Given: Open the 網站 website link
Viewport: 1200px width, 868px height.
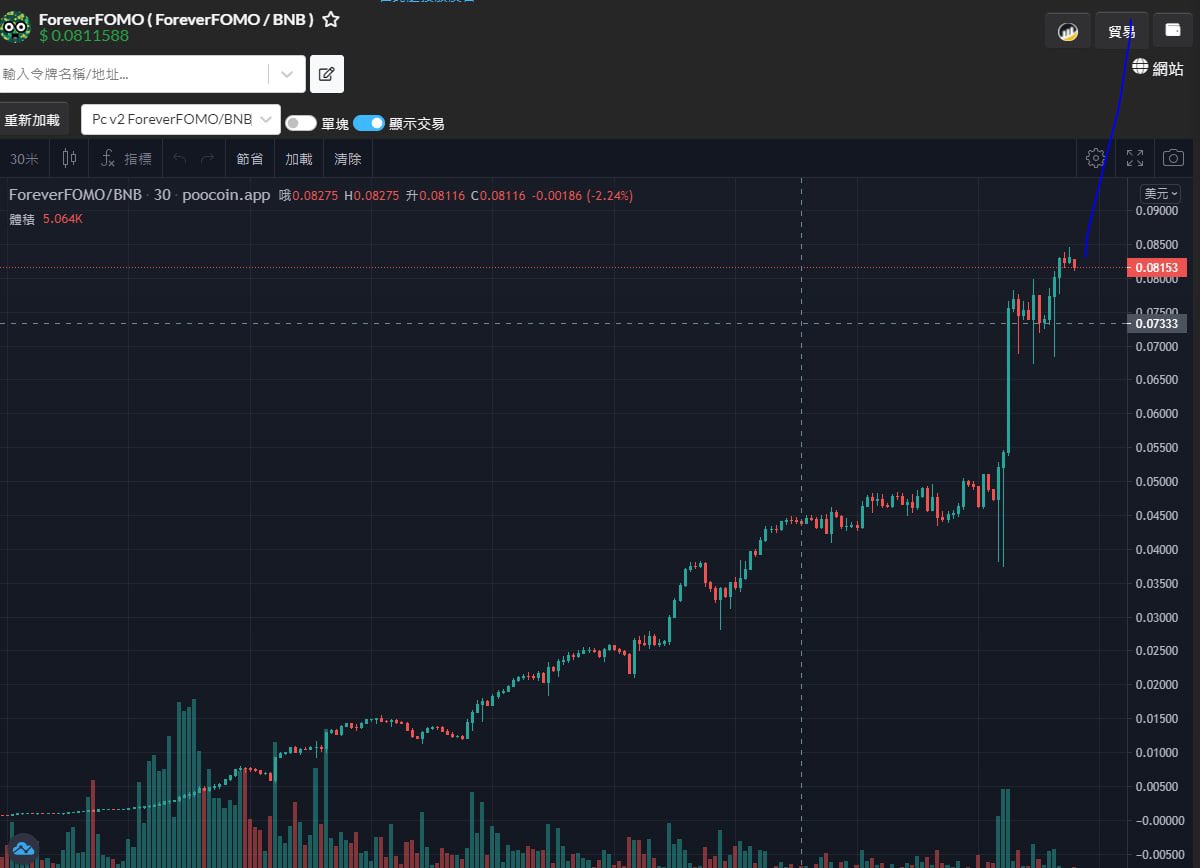Looking at the screenshot, I should point(1168,68).
